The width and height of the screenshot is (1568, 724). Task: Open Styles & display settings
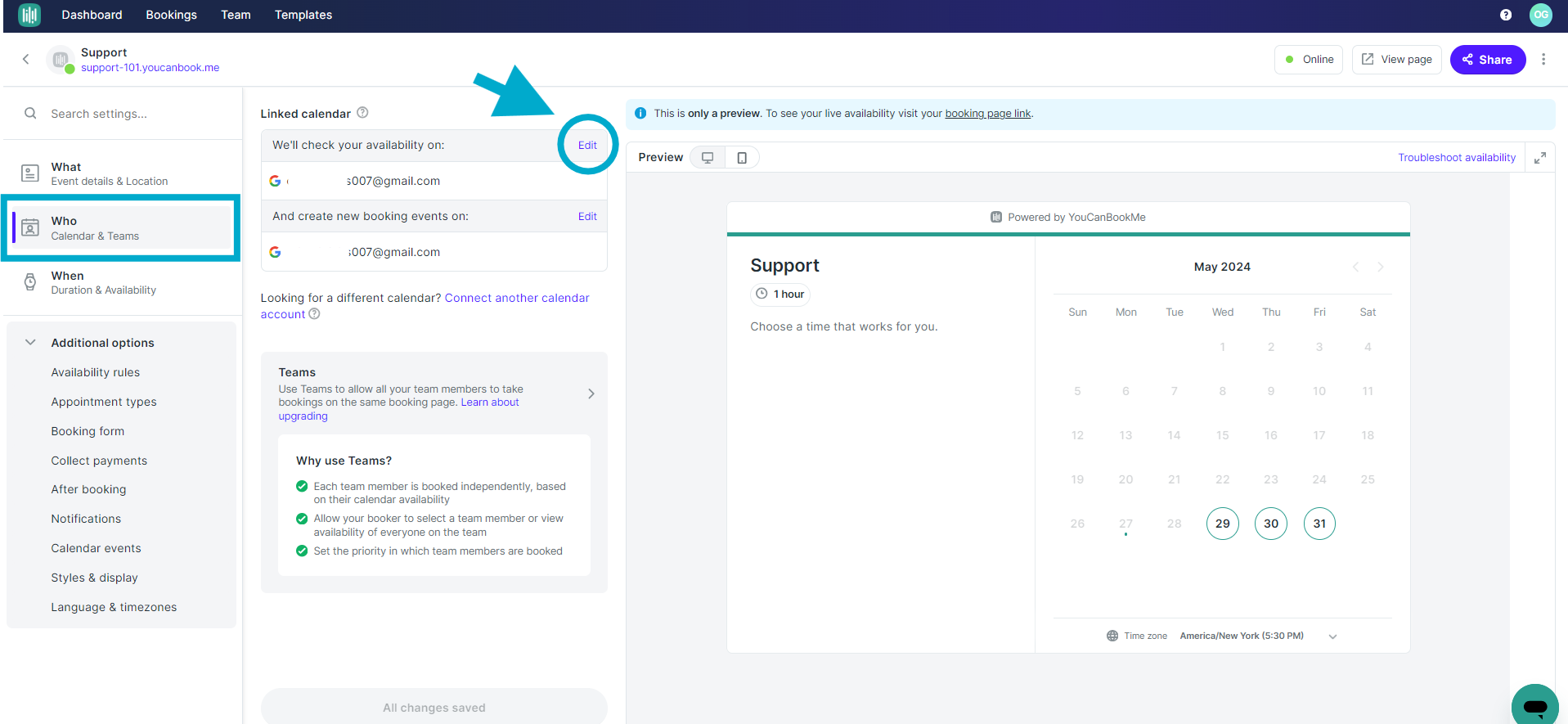tap(94, 578)
